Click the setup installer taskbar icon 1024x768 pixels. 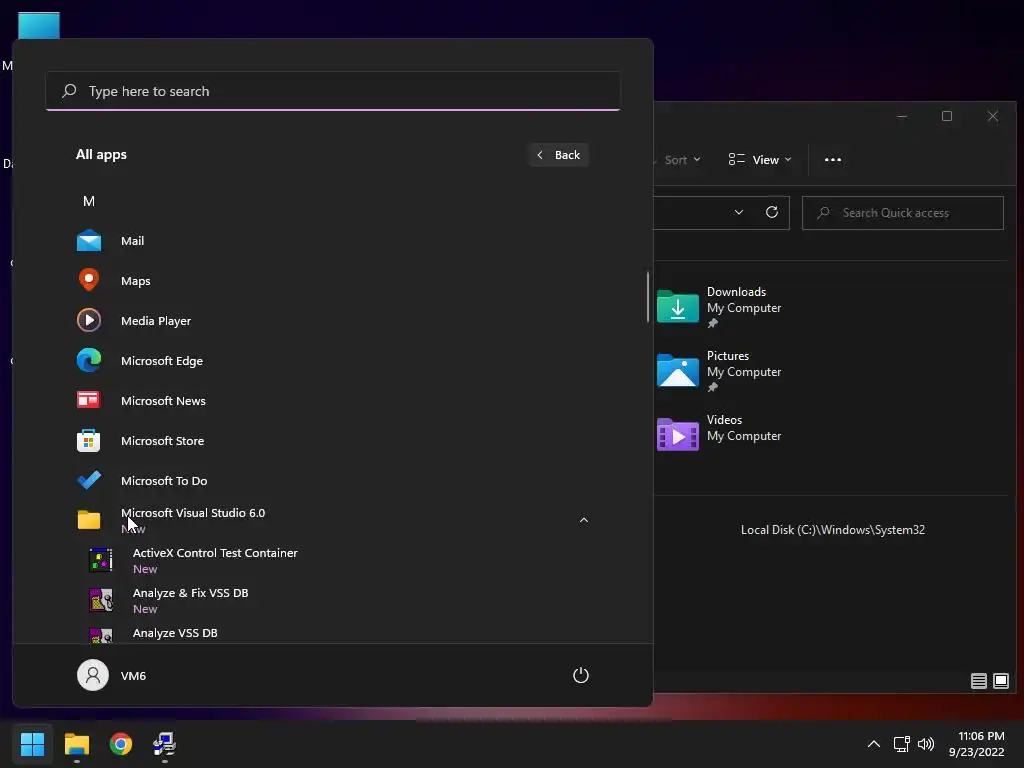point(165,744)
